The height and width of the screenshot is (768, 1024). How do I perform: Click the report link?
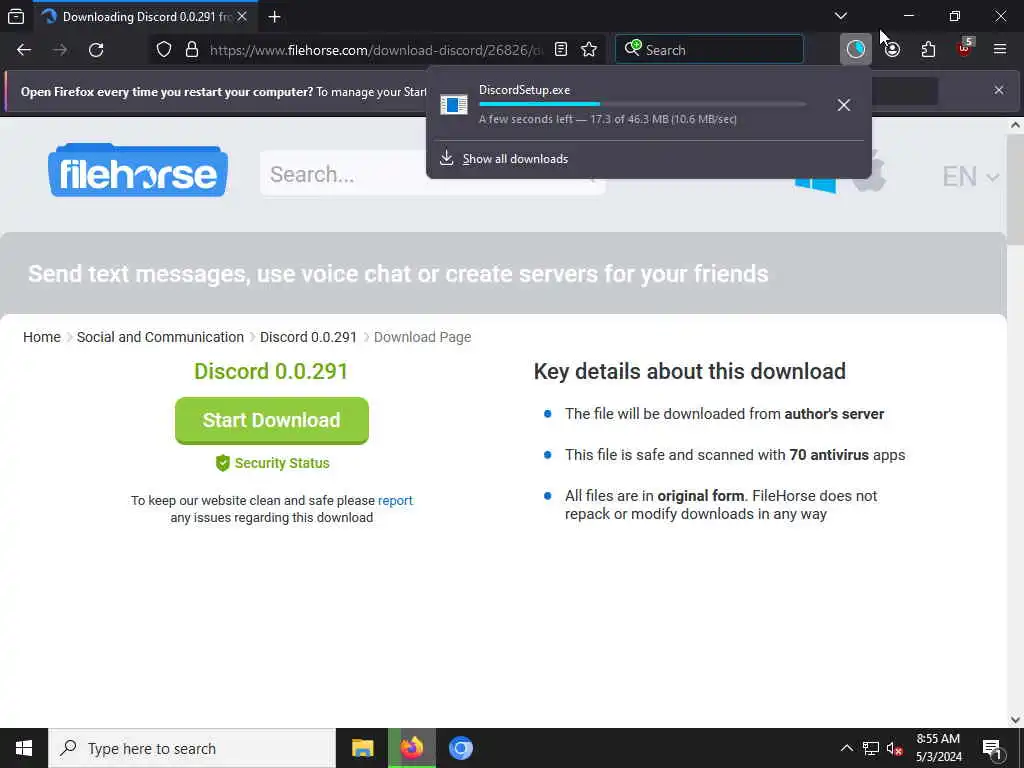[x=395, y=500]
